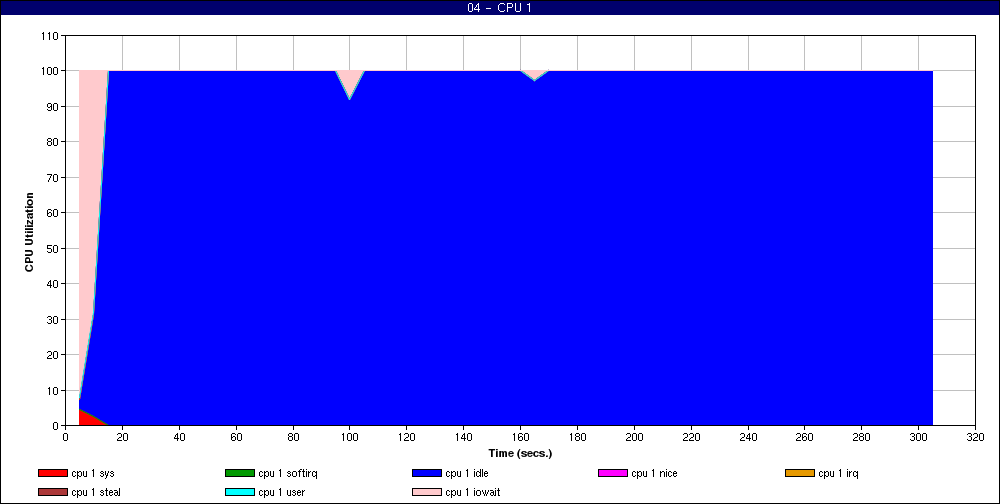This screenshot has width=1000, height=504.
Task: Click the "CPU Utilization" y-axis title
Action: 29,232
